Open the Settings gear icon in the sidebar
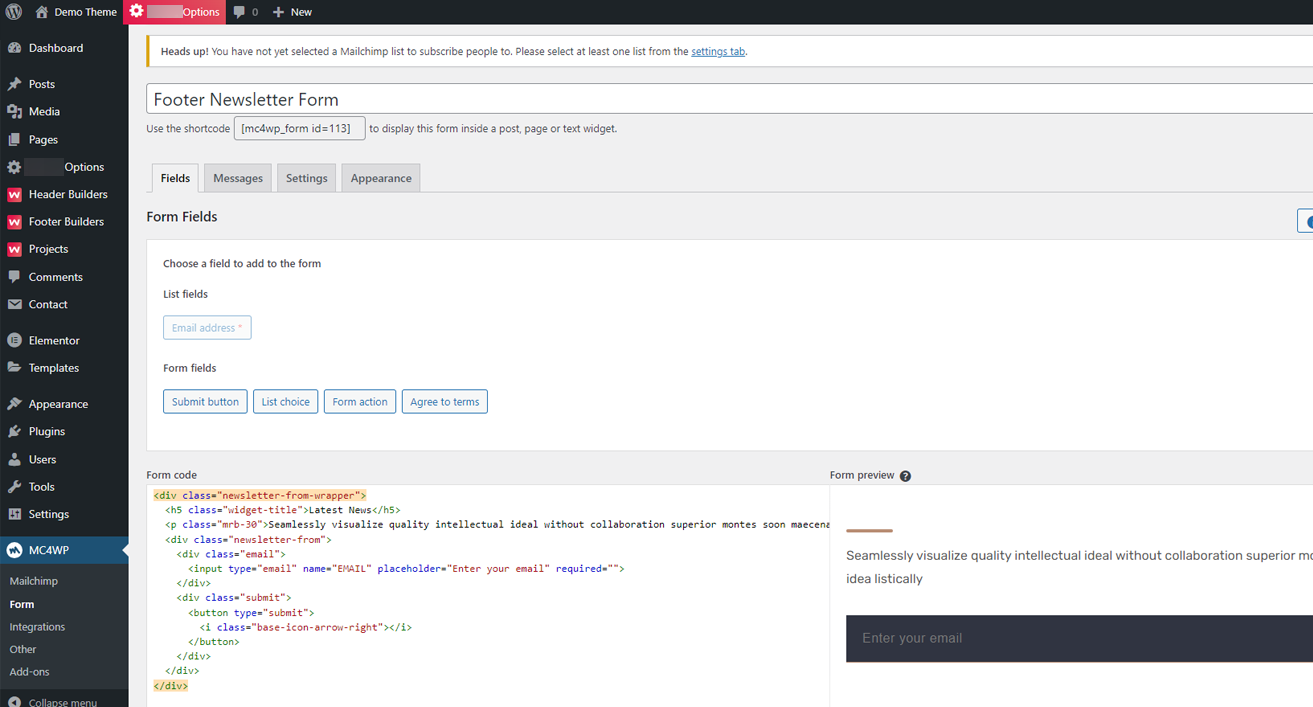Image resolution: width=1313 pixels, height=707 pixels. pos(16,514)
